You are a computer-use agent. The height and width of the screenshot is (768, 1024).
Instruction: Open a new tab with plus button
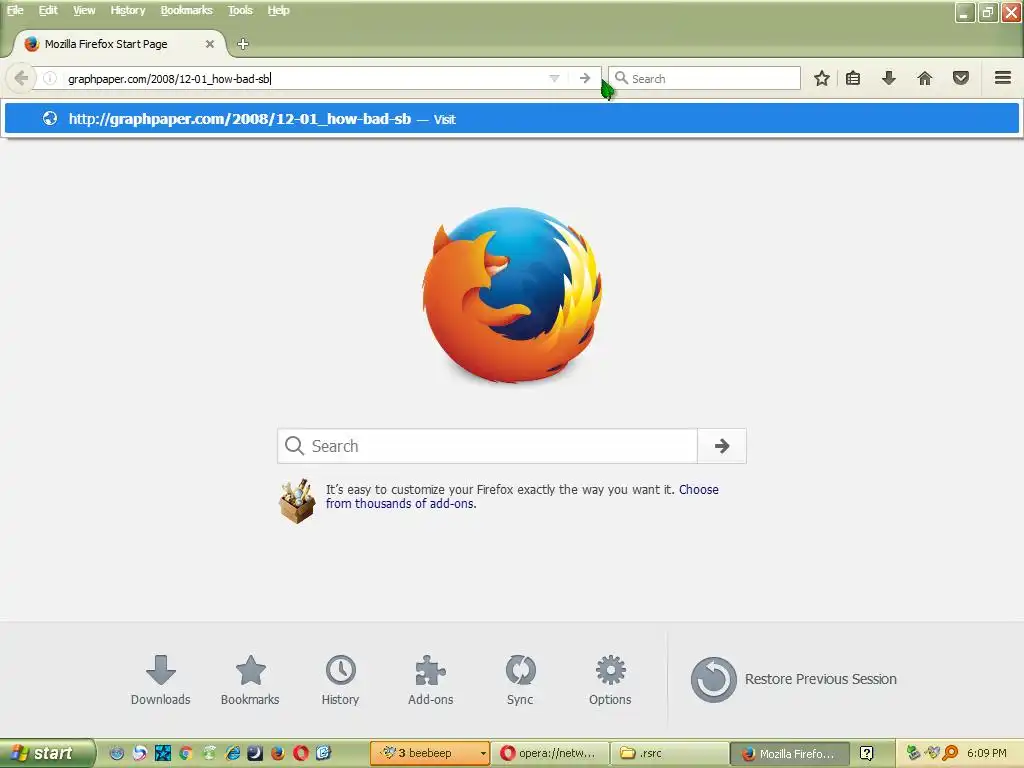pos(243,44)
